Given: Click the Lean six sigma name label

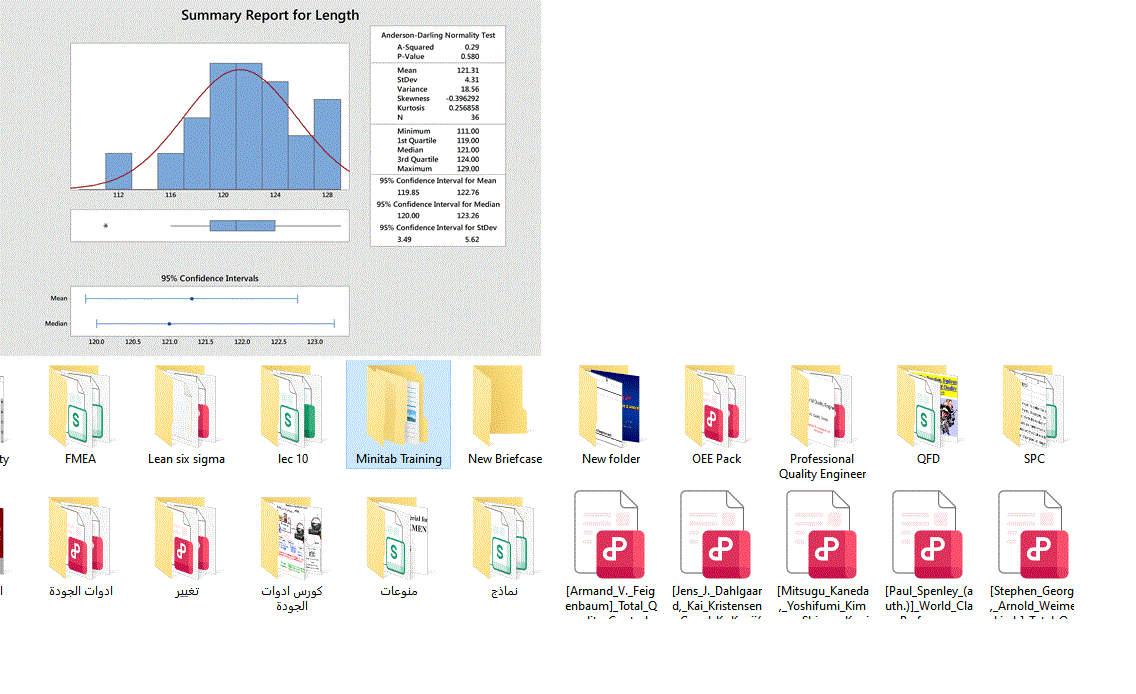Looking at the screenshot, I should click(x=186, y=459).
